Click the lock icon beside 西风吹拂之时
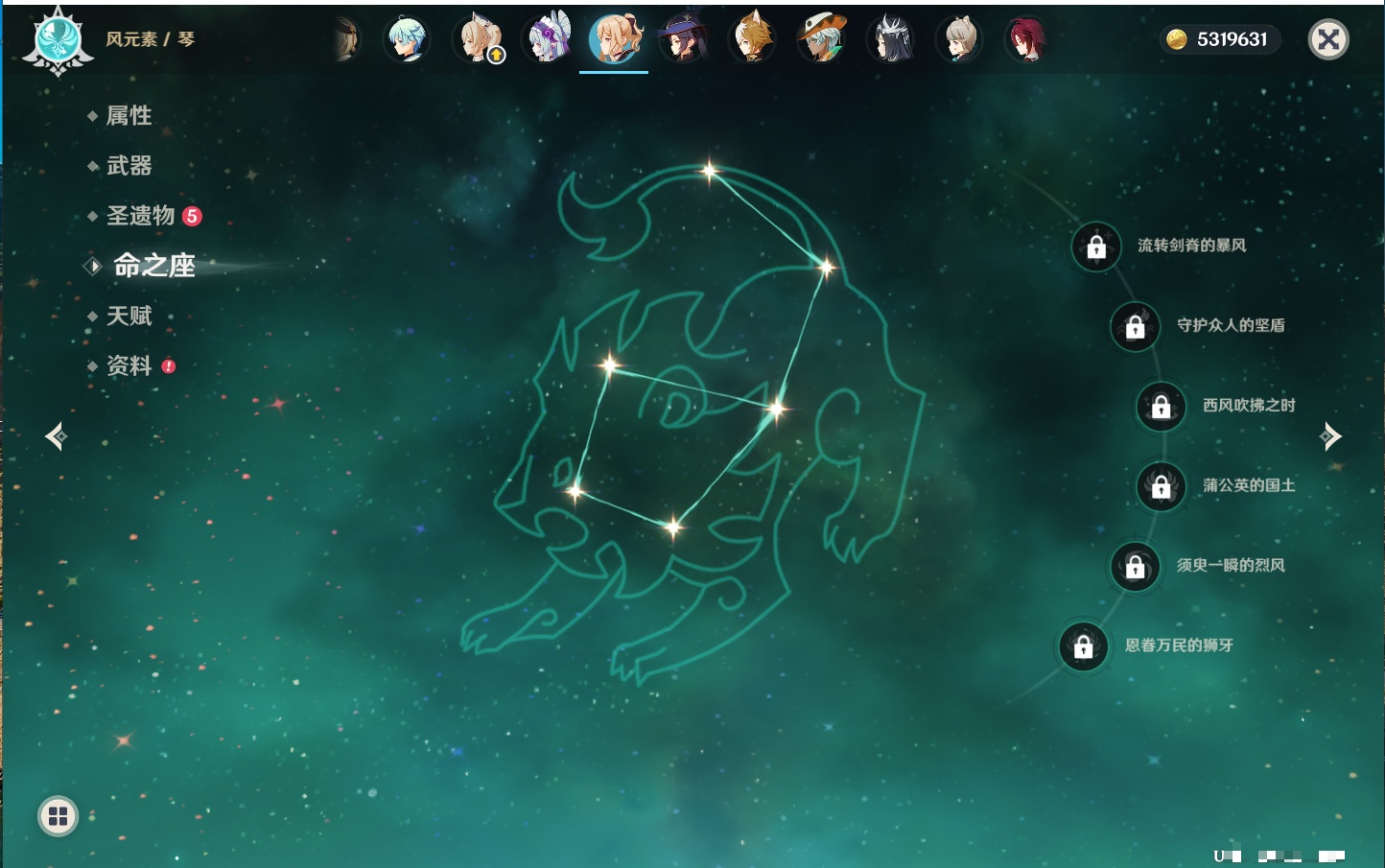Screen dimensions: 1385x868 pos(1162,407)
